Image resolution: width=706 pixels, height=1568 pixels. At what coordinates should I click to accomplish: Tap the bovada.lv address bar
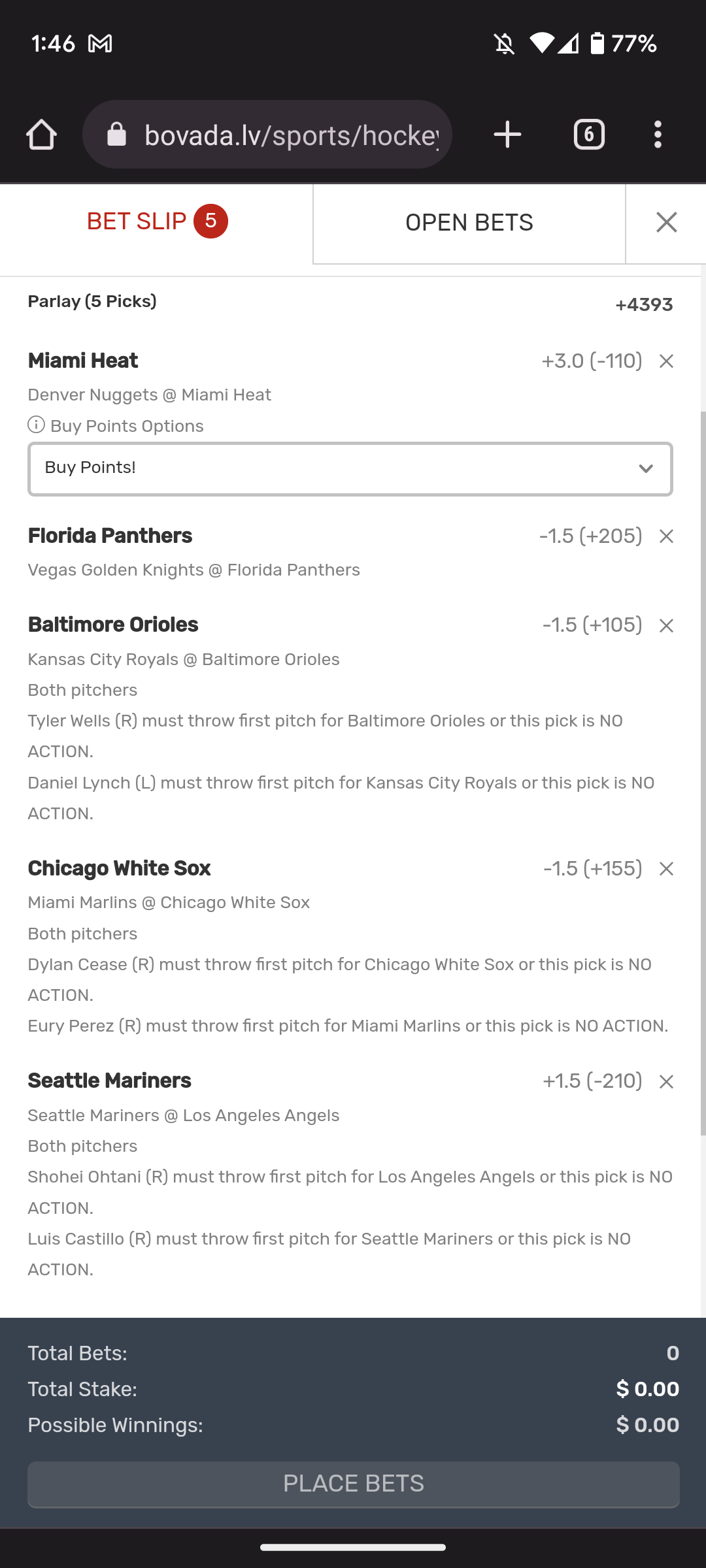(291, 135)
